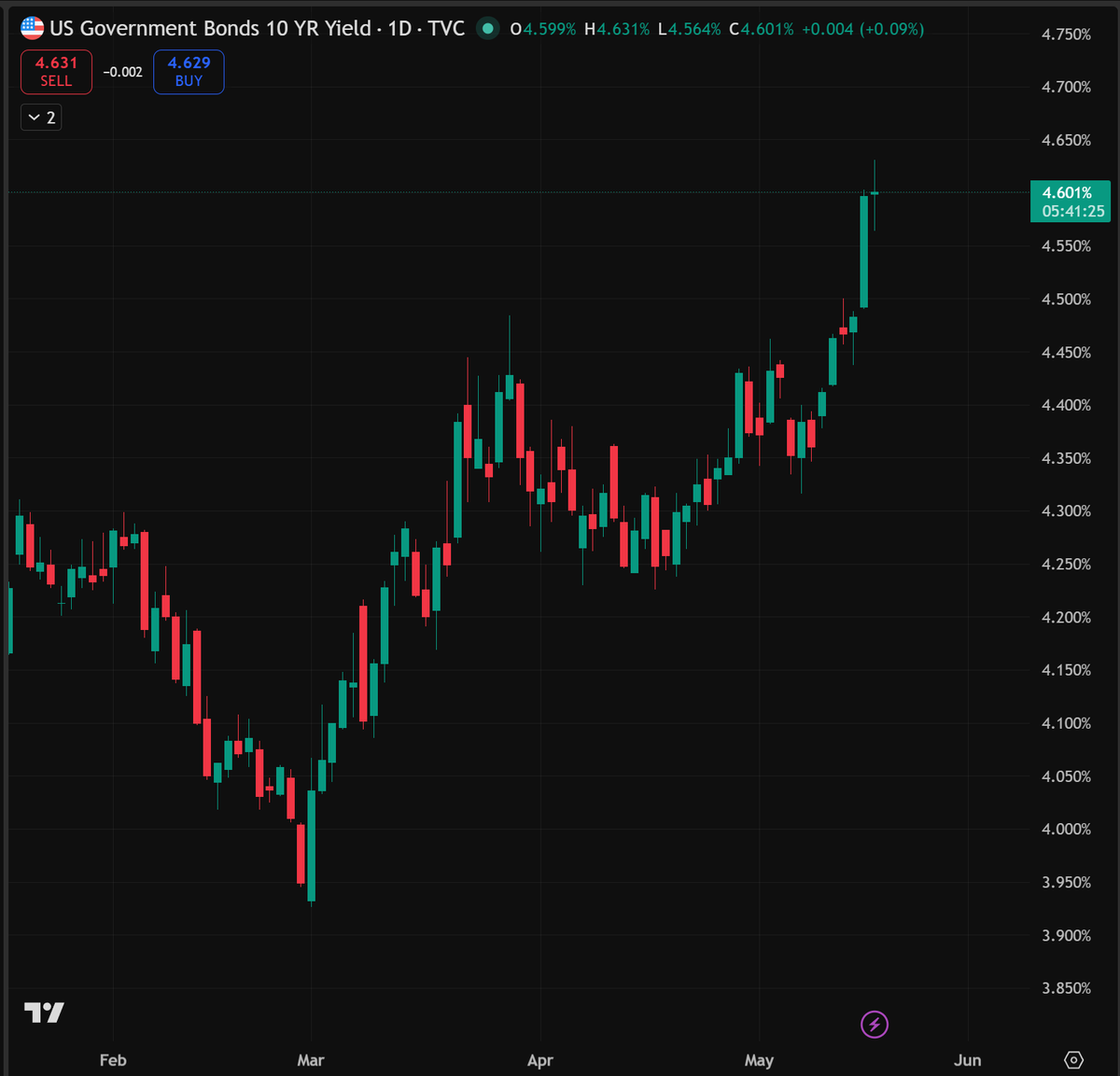Image resolution: width=1120 pixels, height=1076 pixels.
Task: Click the 4.601% current price label
Action: point(1067,193)
